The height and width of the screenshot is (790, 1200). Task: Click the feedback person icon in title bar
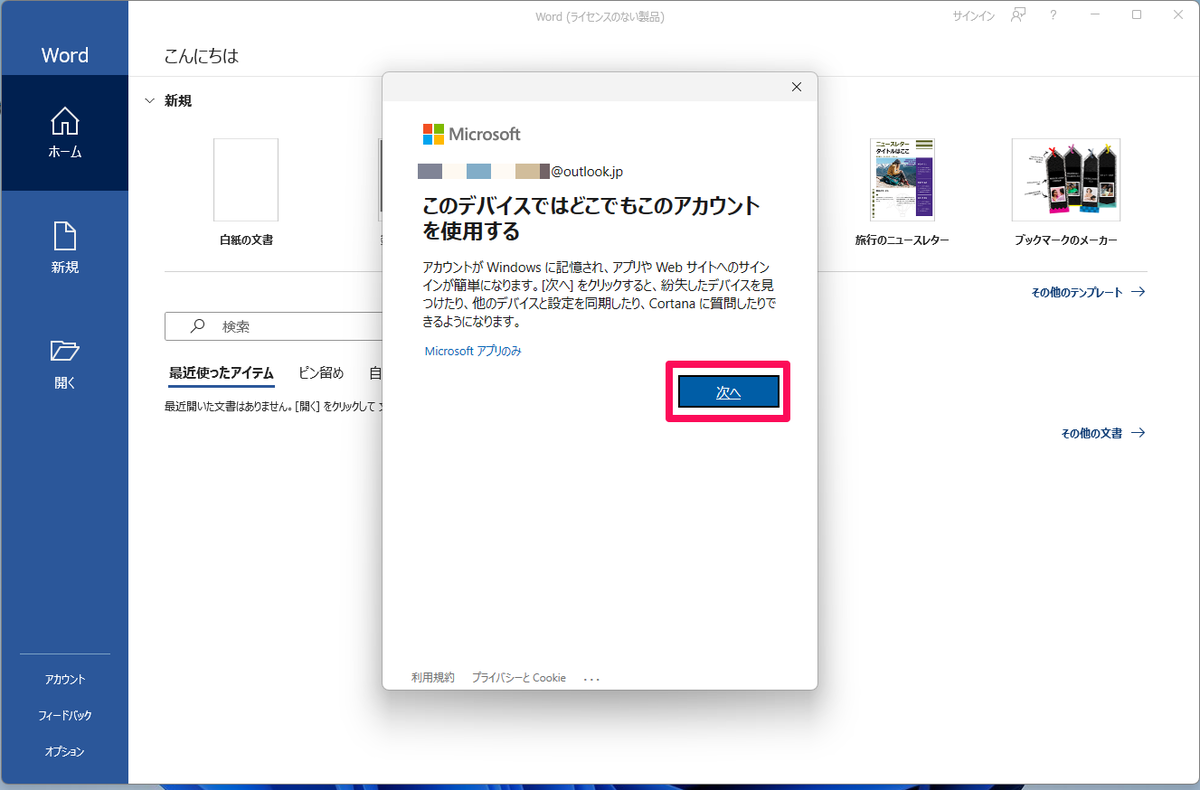[1018, 15]
